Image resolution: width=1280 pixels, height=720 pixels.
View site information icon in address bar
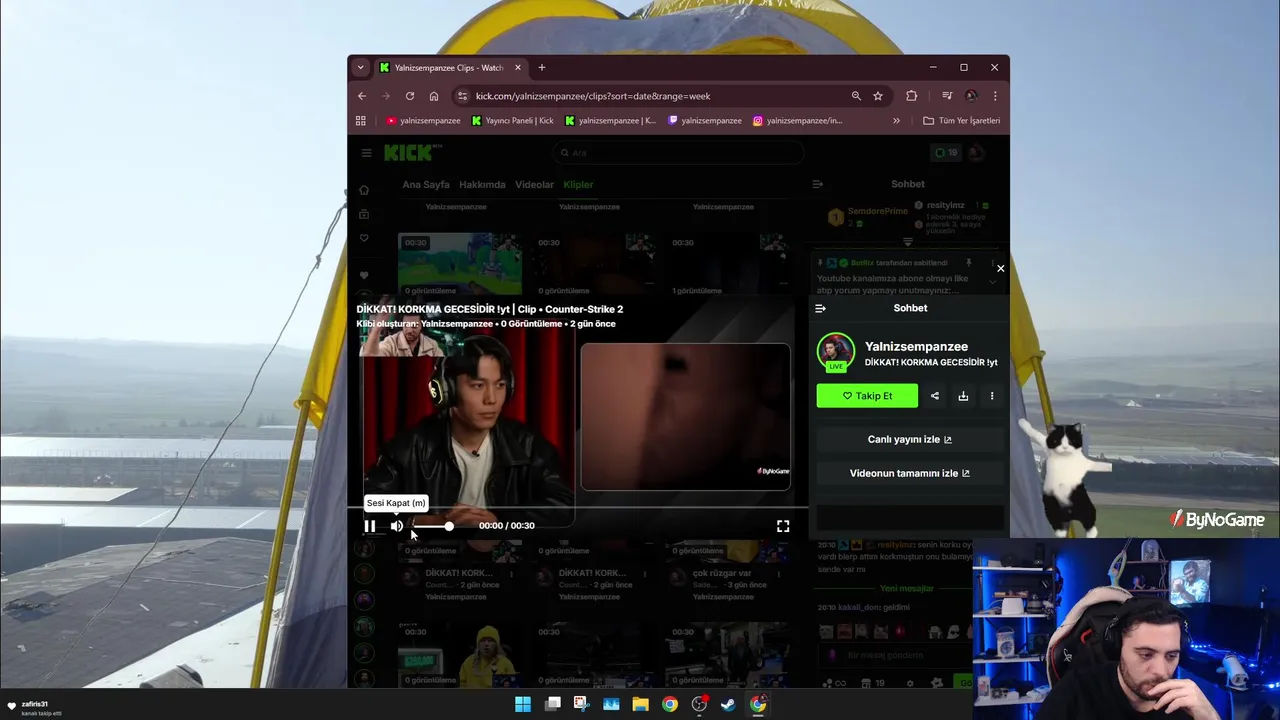pyautogui.click(x=462, y=96)
